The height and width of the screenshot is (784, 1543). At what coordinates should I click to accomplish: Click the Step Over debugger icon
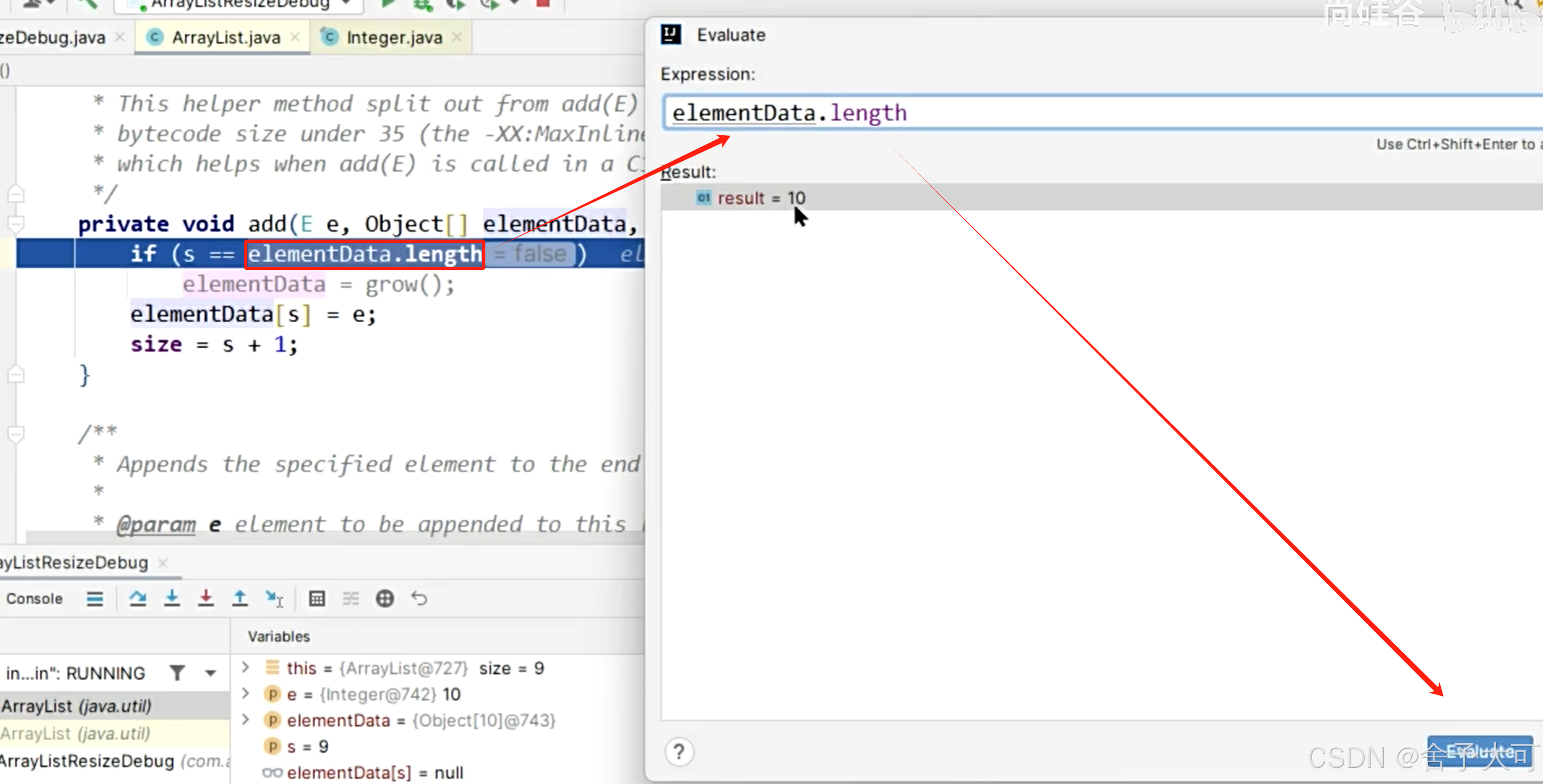pos(138,598)
